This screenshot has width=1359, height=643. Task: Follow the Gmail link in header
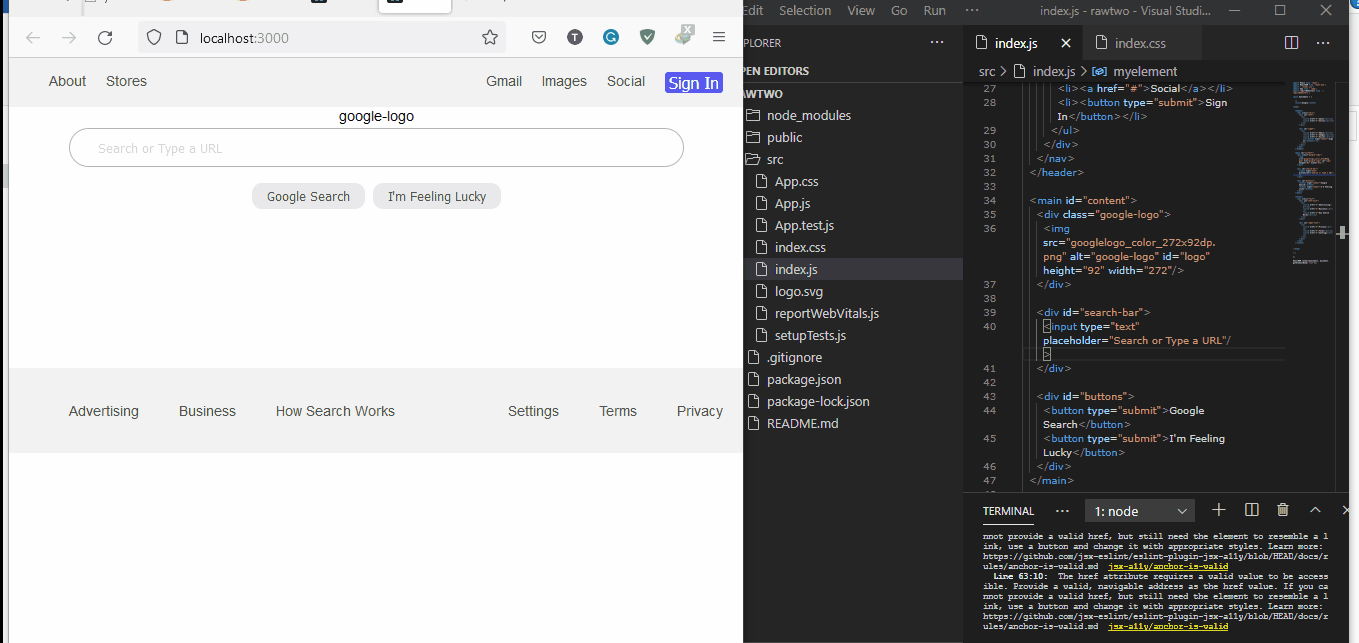tap(504, 81)
